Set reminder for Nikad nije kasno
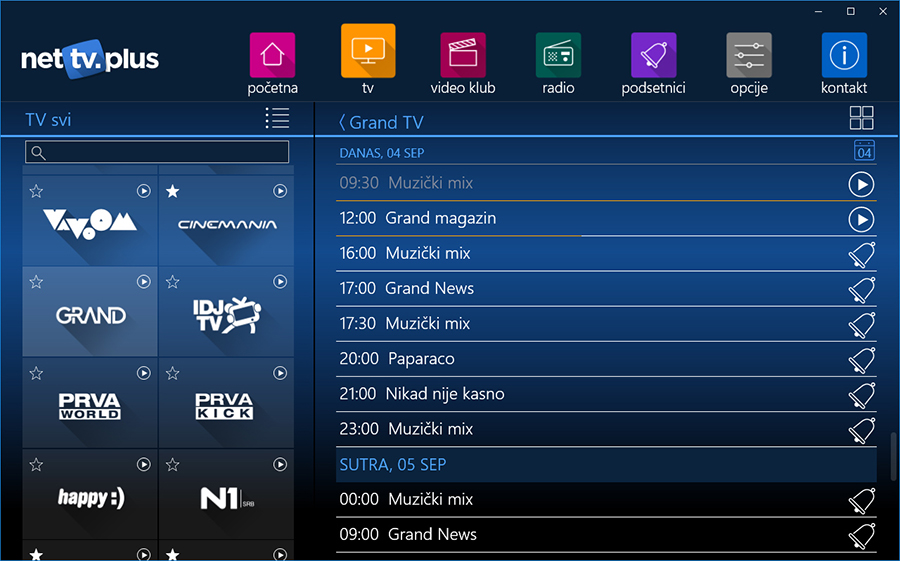Viewport: 900px width, 561px height. [x=862, y=395]
